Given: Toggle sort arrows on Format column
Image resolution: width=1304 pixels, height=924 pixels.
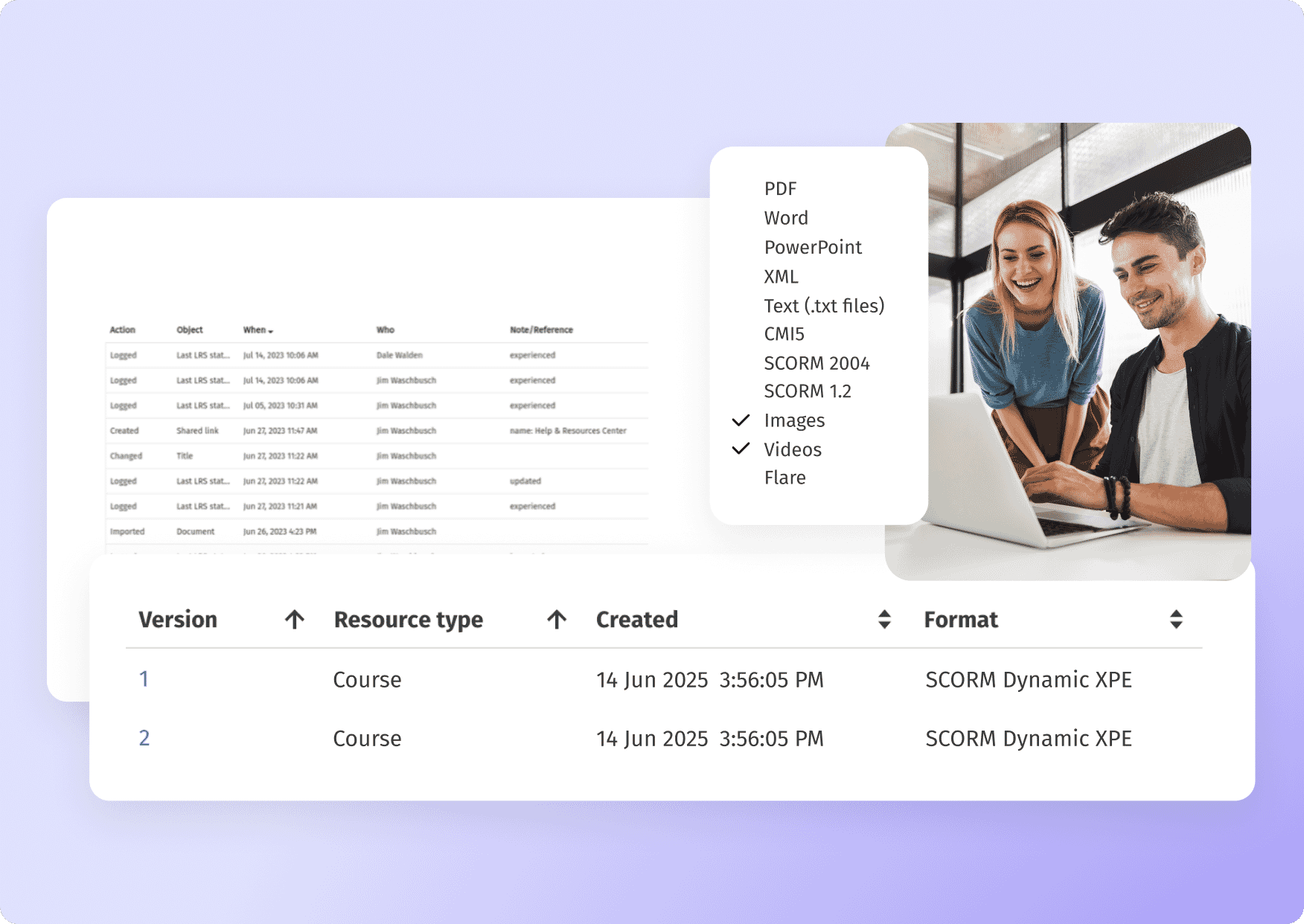Looking at the screenshot, I should coord(1176,620).
